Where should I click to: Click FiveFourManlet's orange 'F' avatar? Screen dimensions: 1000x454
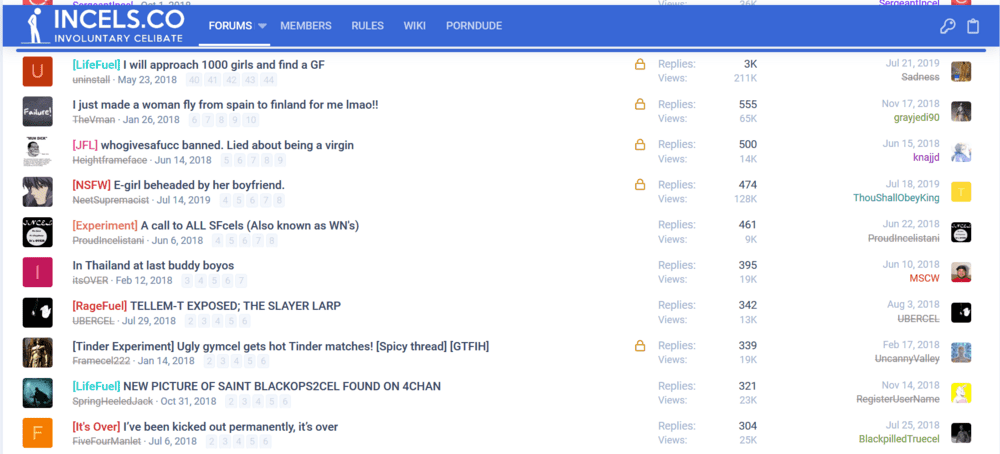click(38, 433)
